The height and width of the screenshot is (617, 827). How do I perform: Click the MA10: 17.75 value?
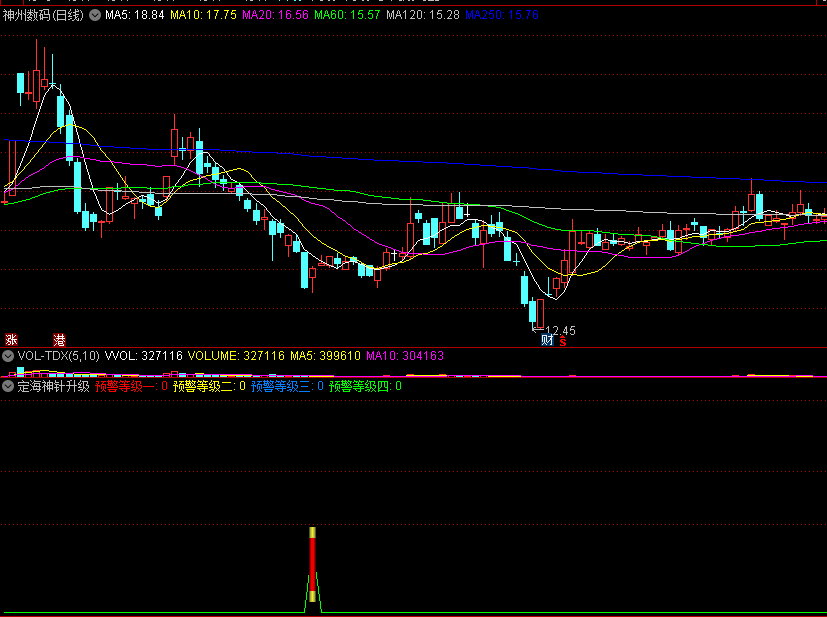tap(203, 15)
